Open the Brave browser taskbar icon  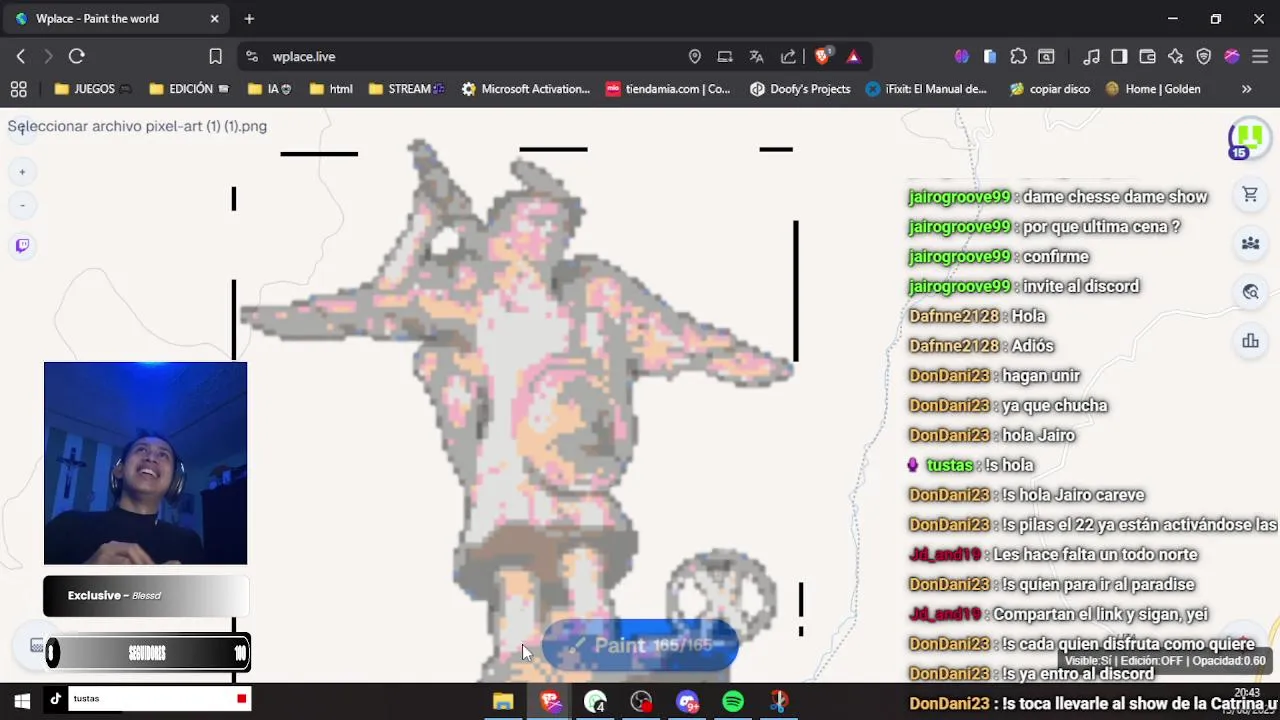(551, 702)
